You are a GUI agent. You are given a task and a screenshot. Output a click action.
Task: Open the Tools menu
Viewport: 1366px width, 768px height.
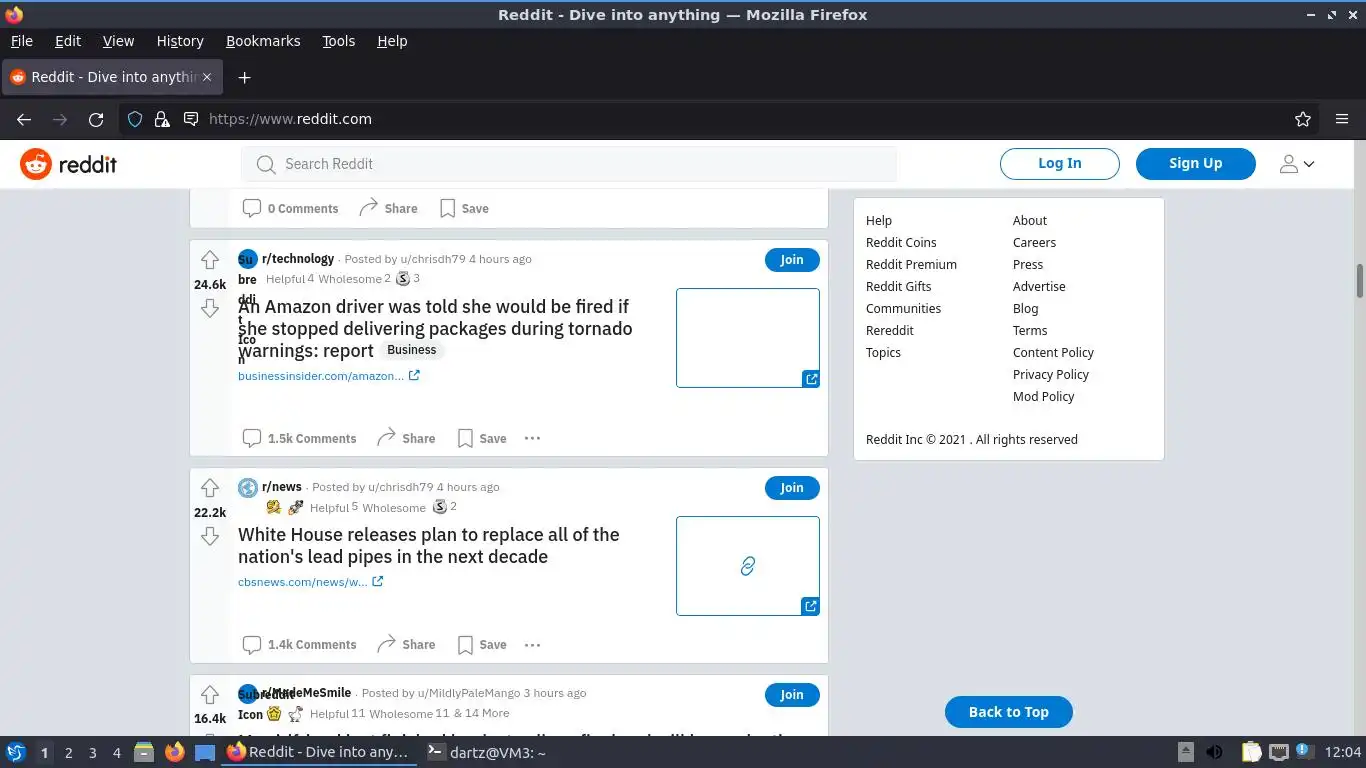point(338,41)
